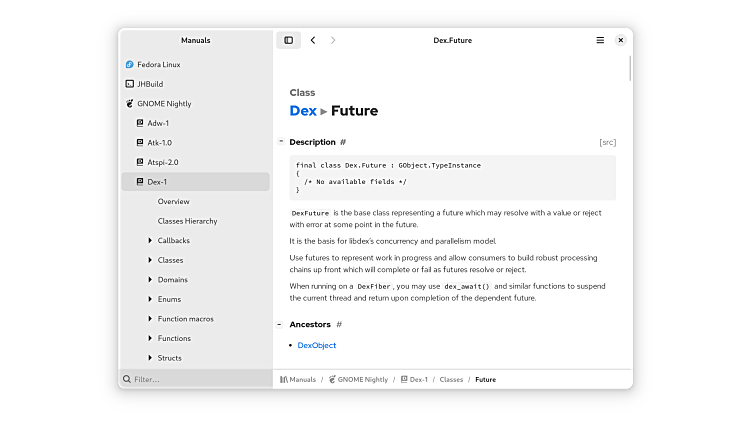Open the hamburger main menu
This screenshot has width=752, height=423.
coord(600,40)
